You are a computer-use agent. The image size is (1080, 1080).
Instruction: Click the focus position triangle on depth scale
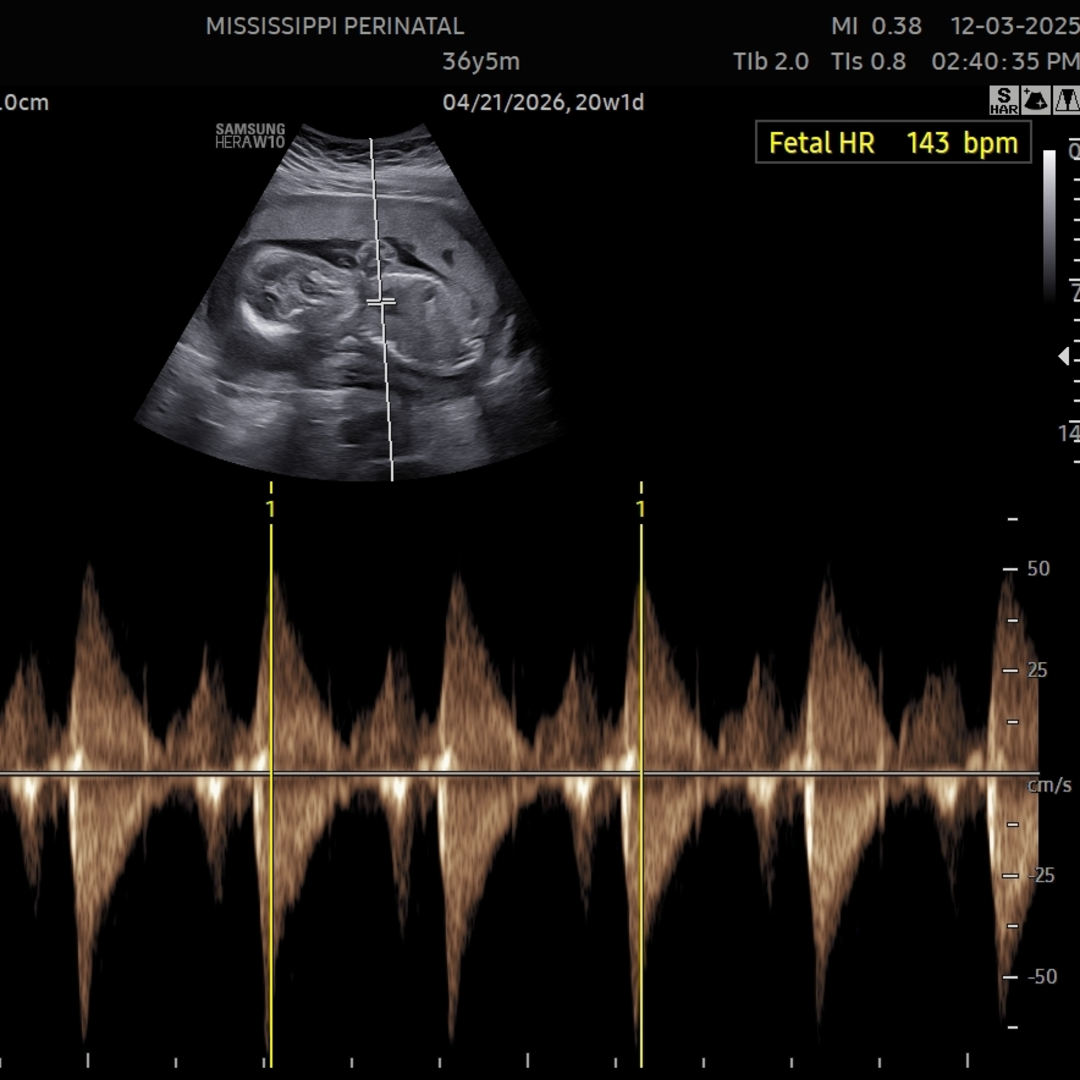pos(1063,356)
